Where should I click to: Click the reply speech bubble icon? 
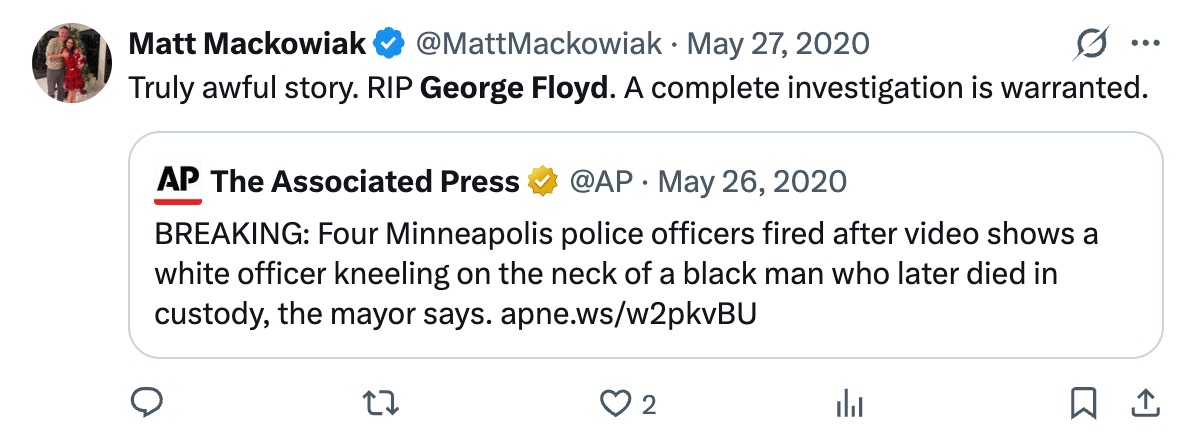pyautogui.click(x=147, y=403)
